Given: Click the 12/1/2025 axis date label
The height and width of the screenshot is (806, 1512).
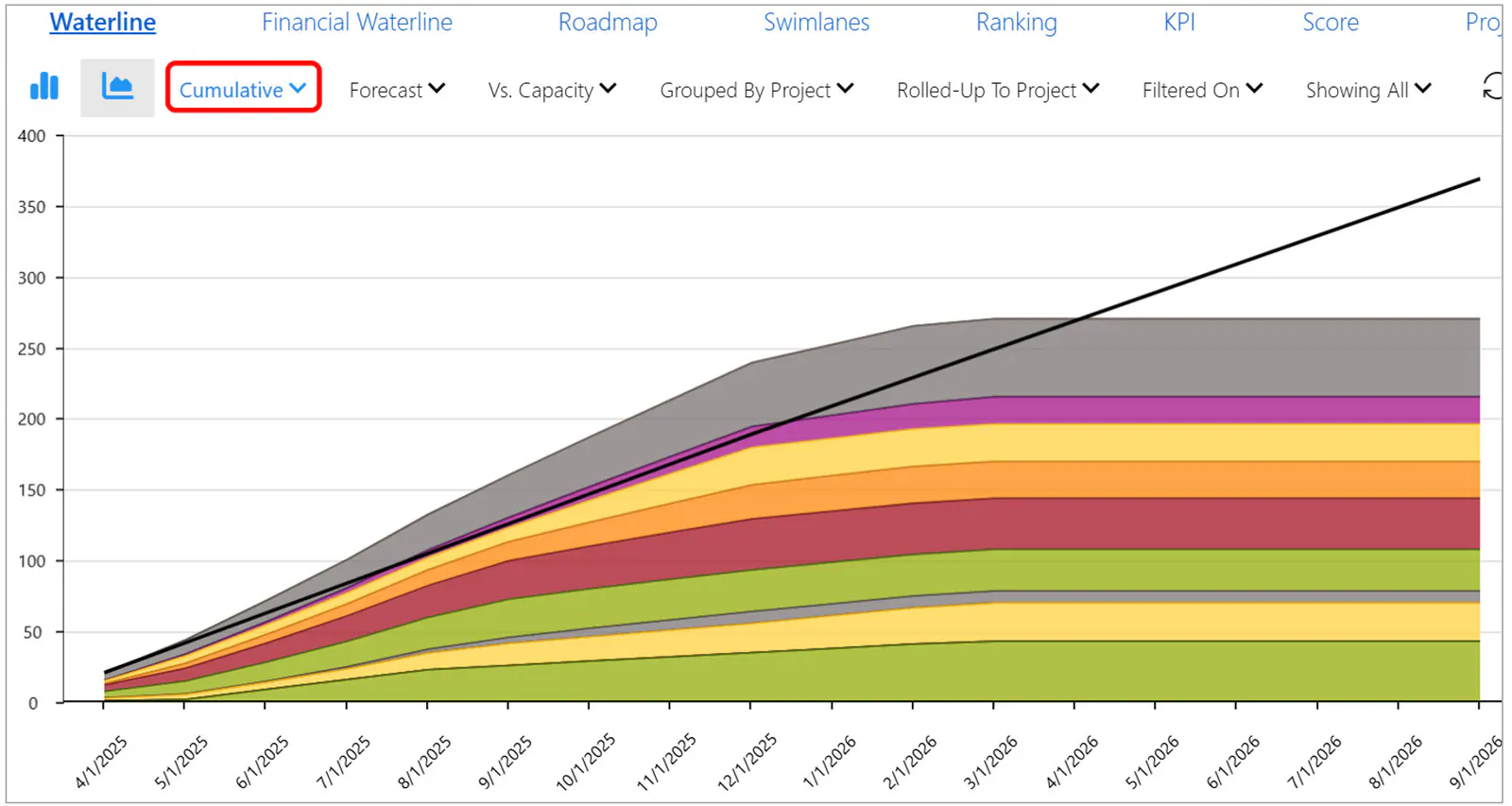Looking at the screenshot, I should coord(747,762).
